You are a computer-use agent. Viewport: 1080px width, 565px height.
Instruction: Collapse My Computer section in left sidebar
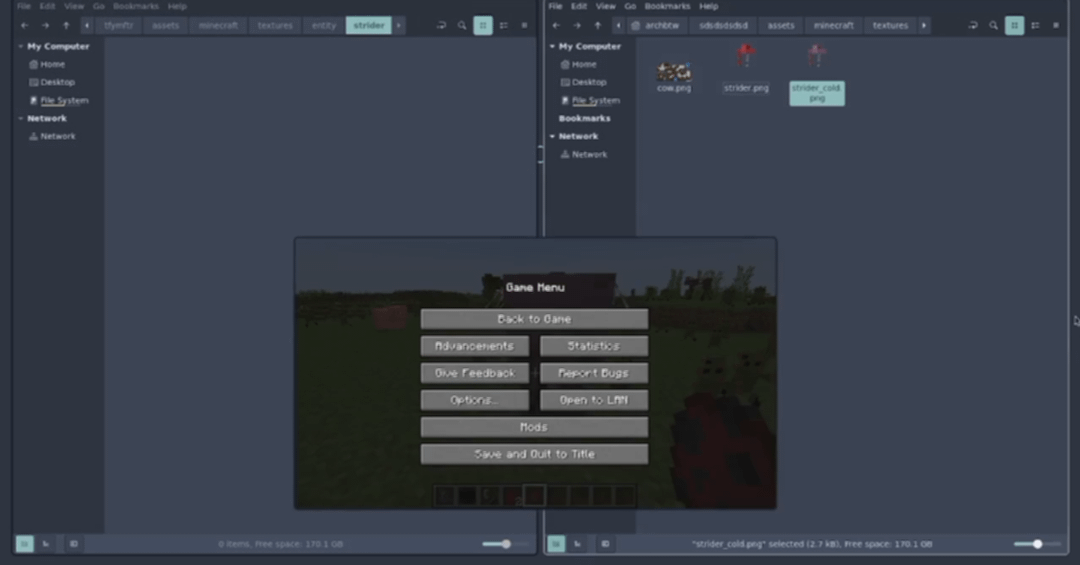tap(20, 46)
